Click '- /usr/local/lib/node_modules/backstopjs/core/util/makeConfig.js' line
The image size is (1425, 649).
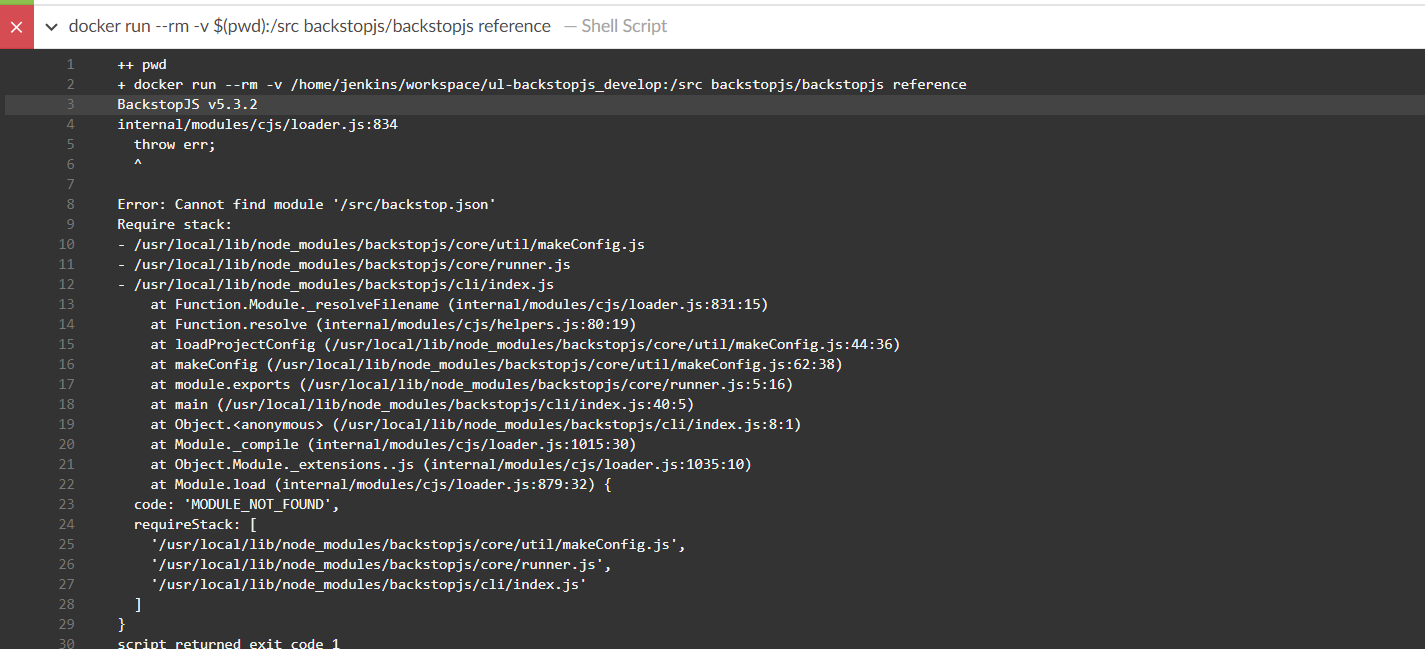tap(381, 244)
